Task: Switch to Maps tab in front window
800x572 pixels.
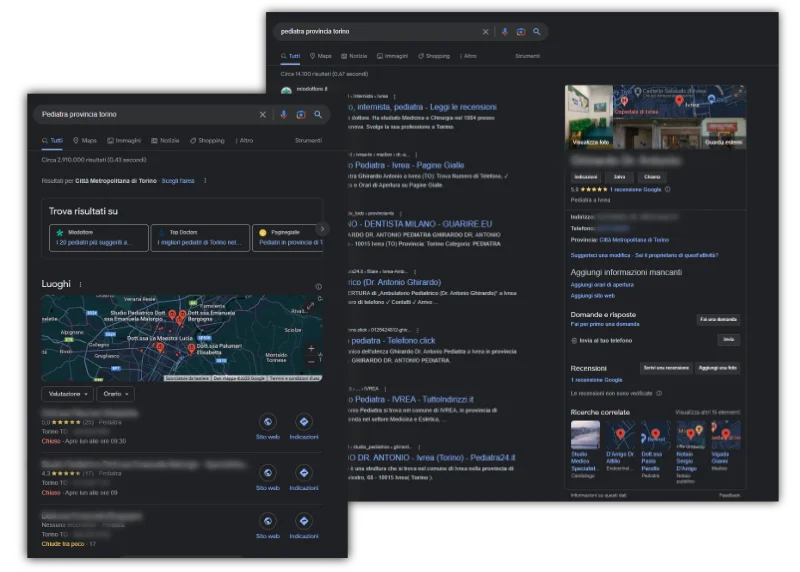Action: coord(84,141)
